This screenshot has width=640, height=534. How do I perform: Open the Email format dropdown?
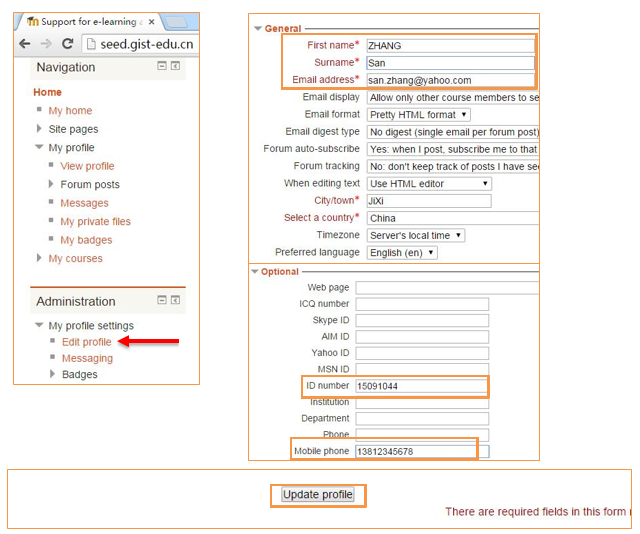[x=419, y=115]
